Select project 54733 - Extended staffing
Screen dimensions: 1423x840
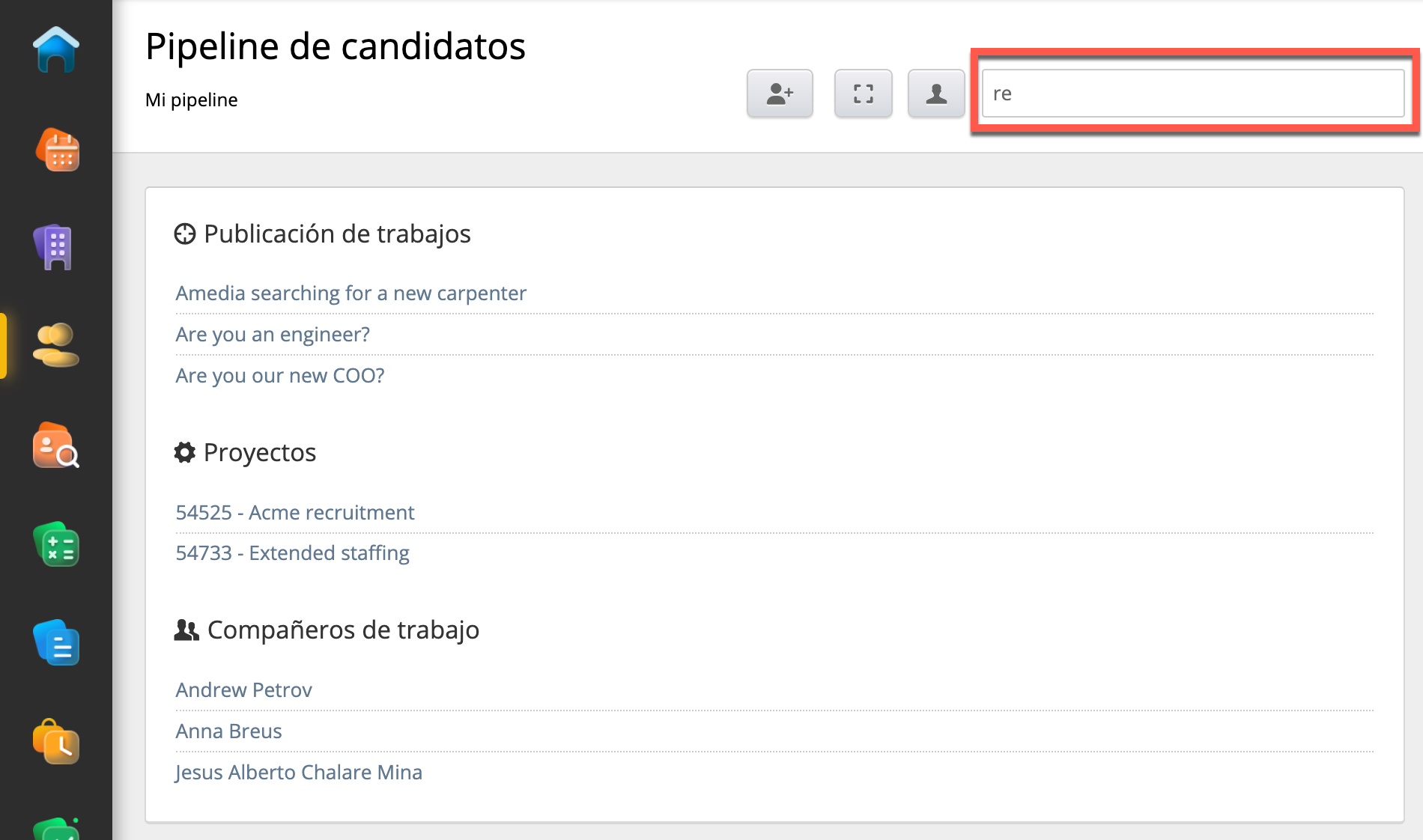pyautogui.click(x=292, y=553)
